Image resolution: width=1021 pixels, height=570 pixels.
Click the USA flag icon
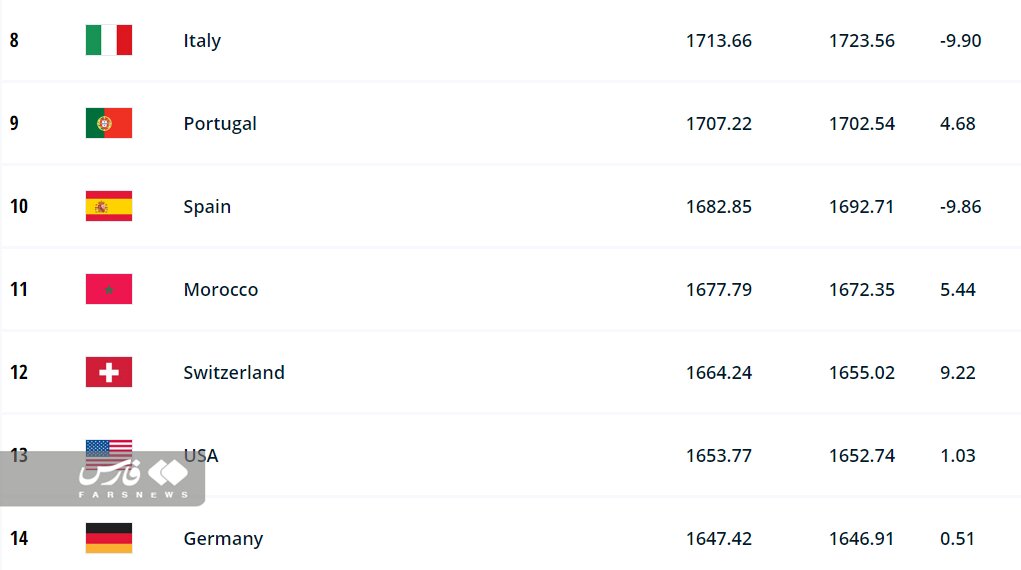[108, 448]
